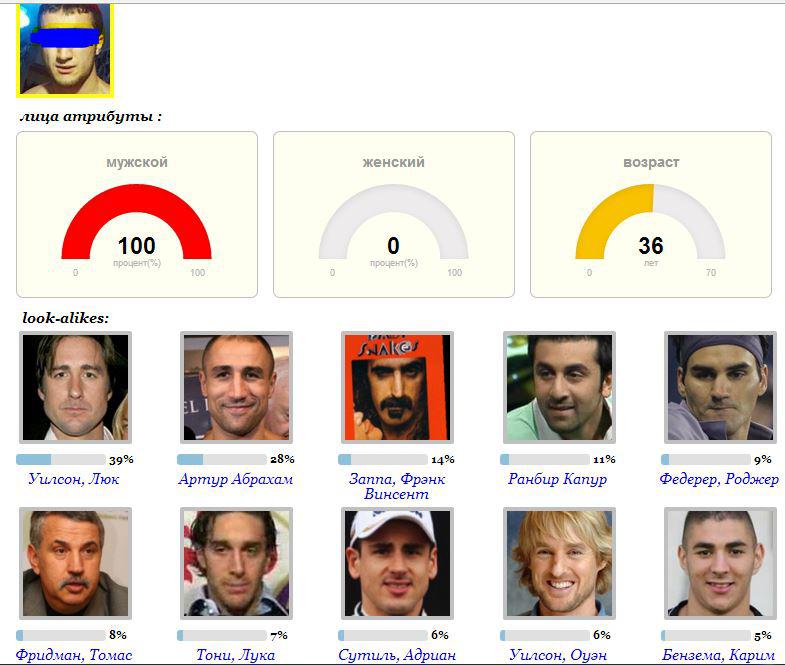Open the Уилсон, Оуэн link
This screenshot has height=665, width=785.
[557, 655]
